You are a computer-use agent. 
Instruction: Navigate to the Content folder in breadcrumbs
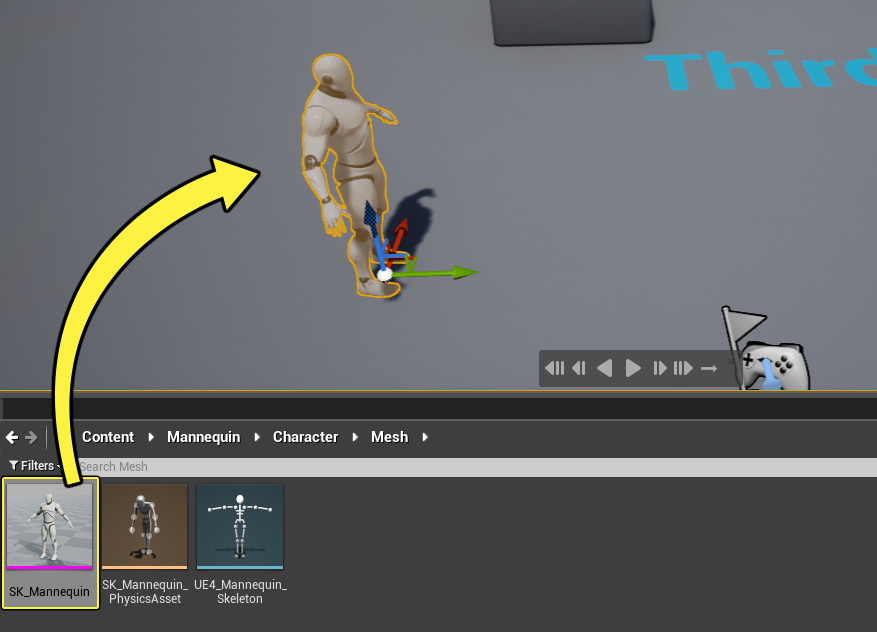pyautogui.click(x=108, y=437)
